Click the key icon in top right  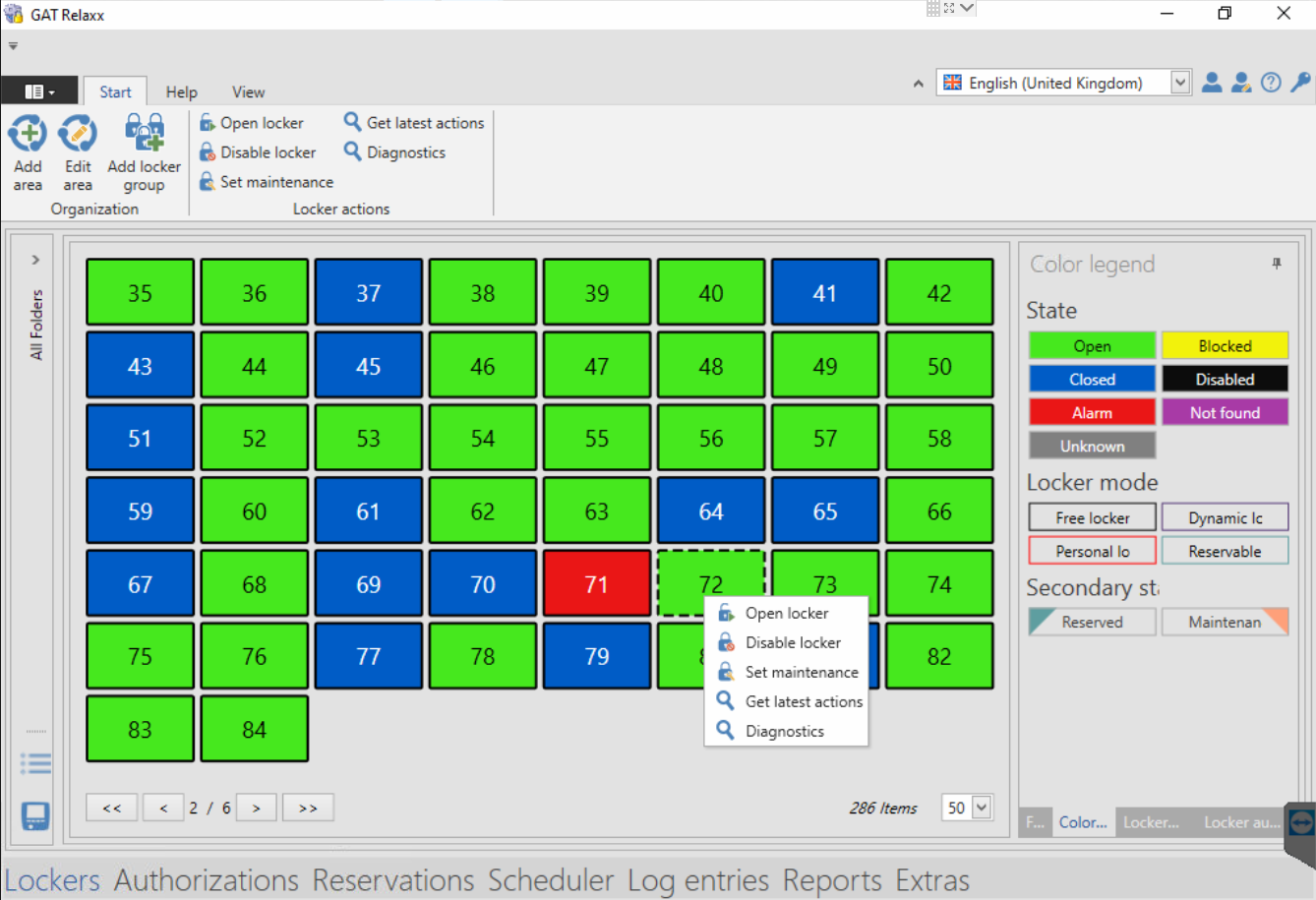tap(1300, 83)
